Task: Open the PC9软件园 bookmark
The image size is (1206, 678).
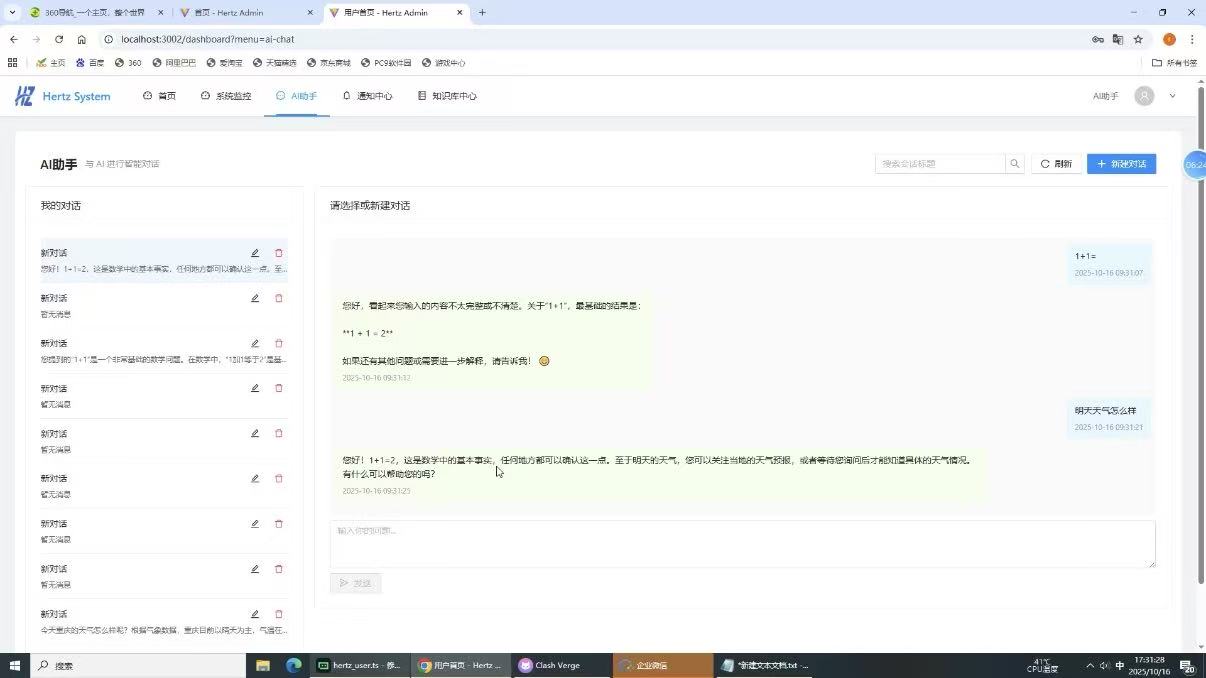Action: coord(385,62)
